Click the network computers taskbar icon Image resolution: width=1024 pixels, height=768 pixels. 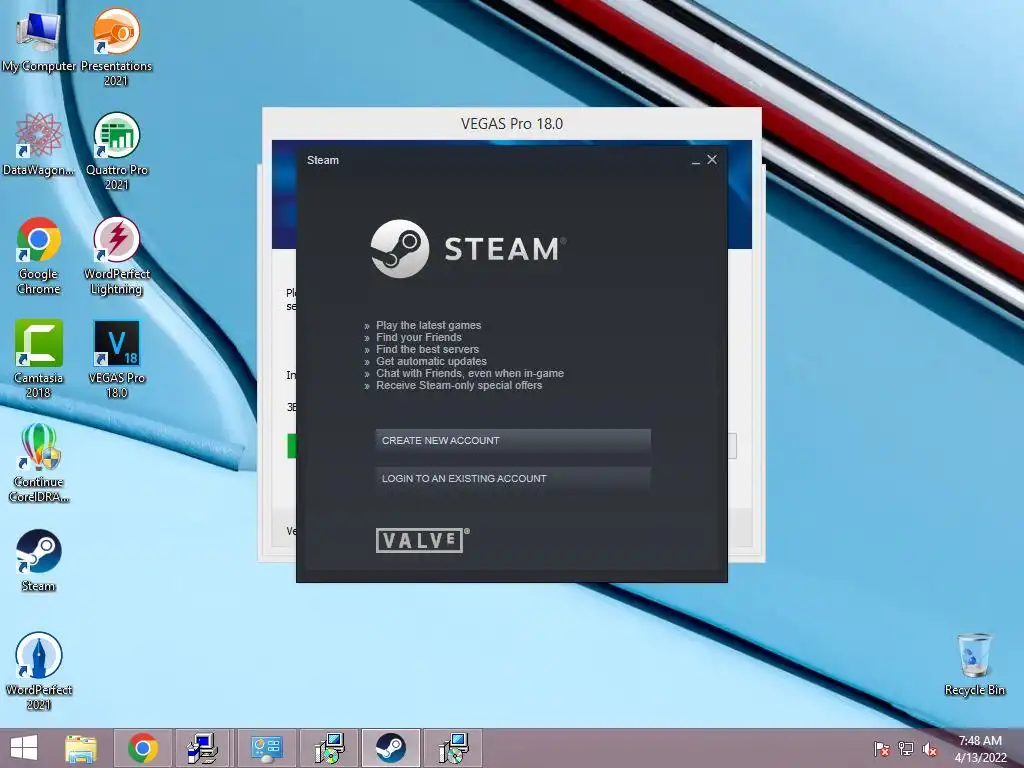tap(204, 748)
